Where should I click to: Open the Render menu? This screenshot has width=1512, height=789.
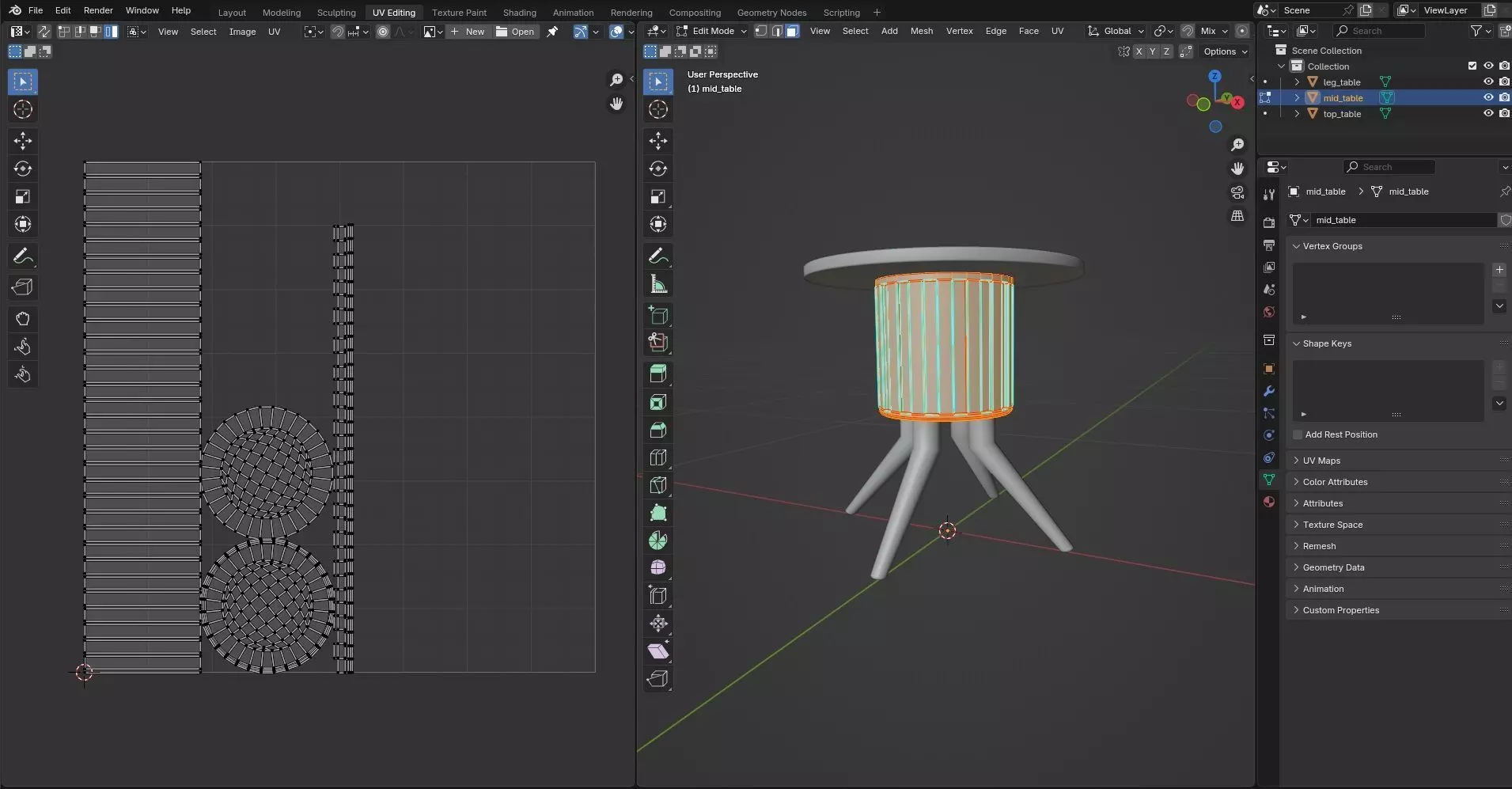pyautogui.click(x=98, y=10)
